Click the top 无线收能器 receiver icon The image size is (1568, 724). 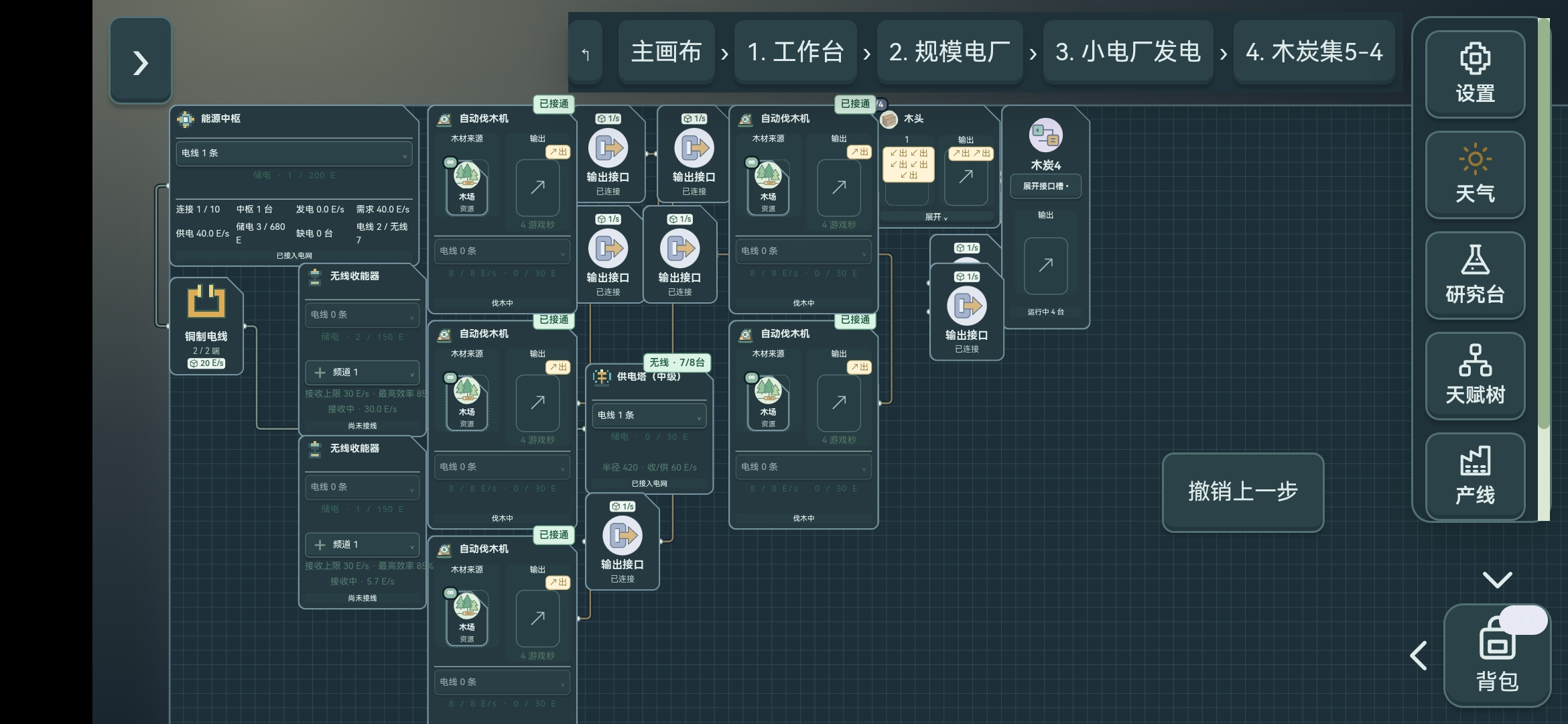pyautogui.click(x=315, y=276)
